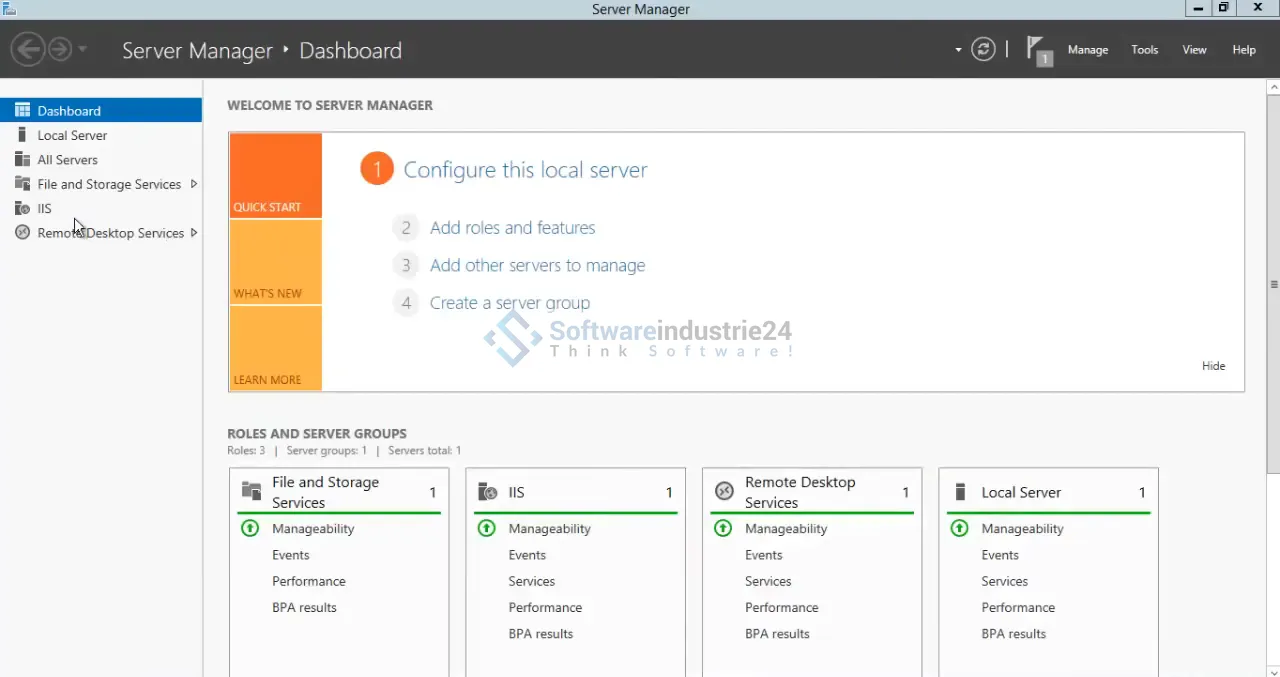This screenshot has height=677, width=1280.
Task: Click the forward navigation arrow icon
Action: pyautogui.click(x=60, y=49)
